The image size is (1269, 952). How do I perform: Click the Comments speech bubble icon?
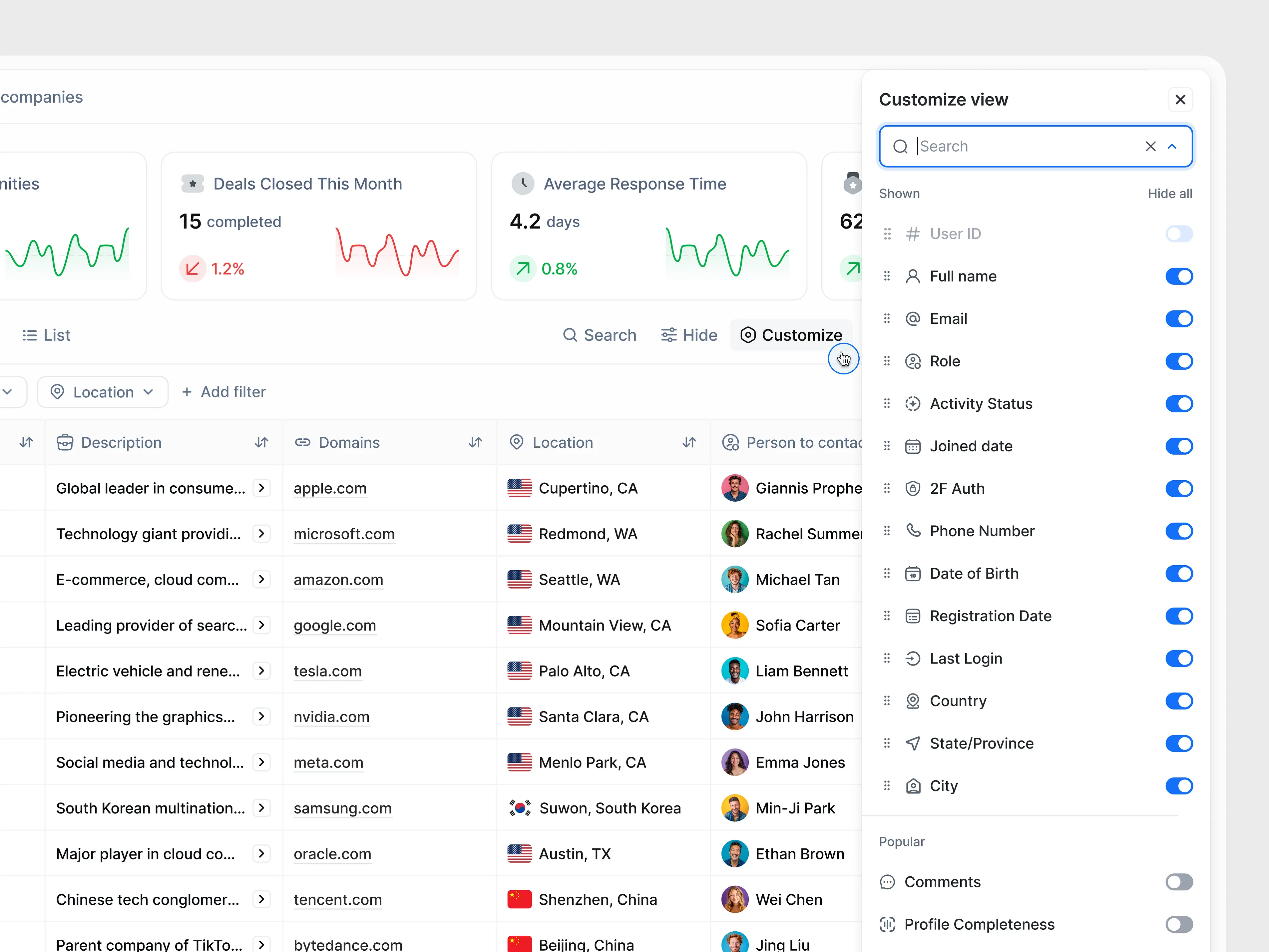(x=888, y=882)
